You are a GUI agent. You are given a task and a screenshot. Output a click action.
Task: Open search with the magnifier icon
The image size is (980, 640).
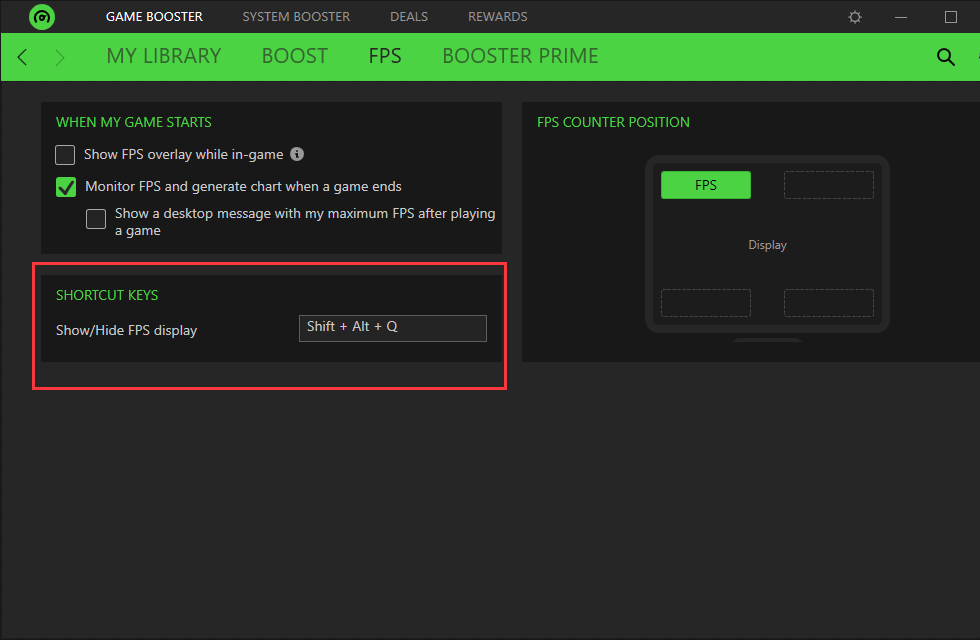[x=946, y=57]
